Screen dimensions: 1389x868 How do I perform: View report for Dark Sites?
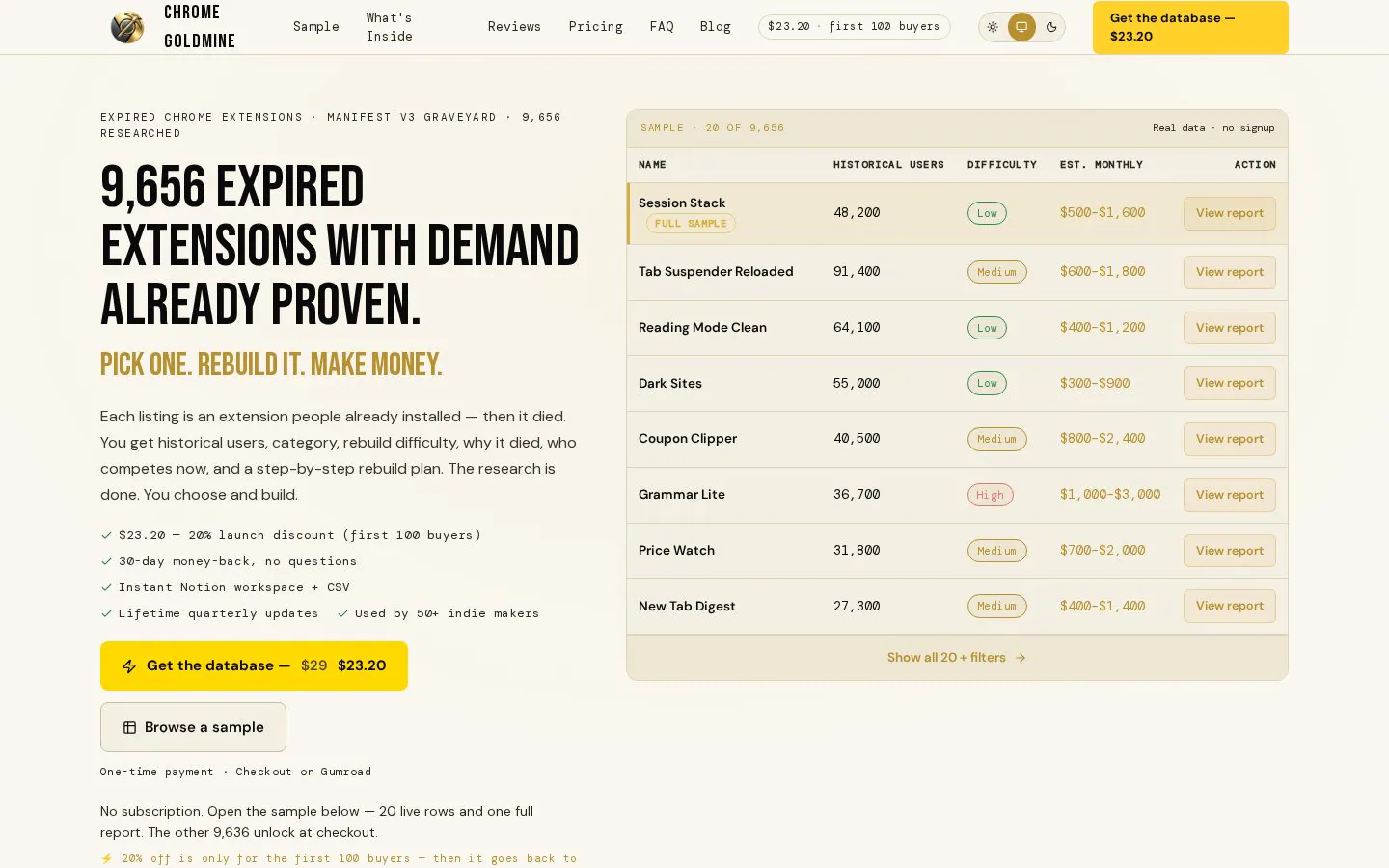[x=1229, y=383]
